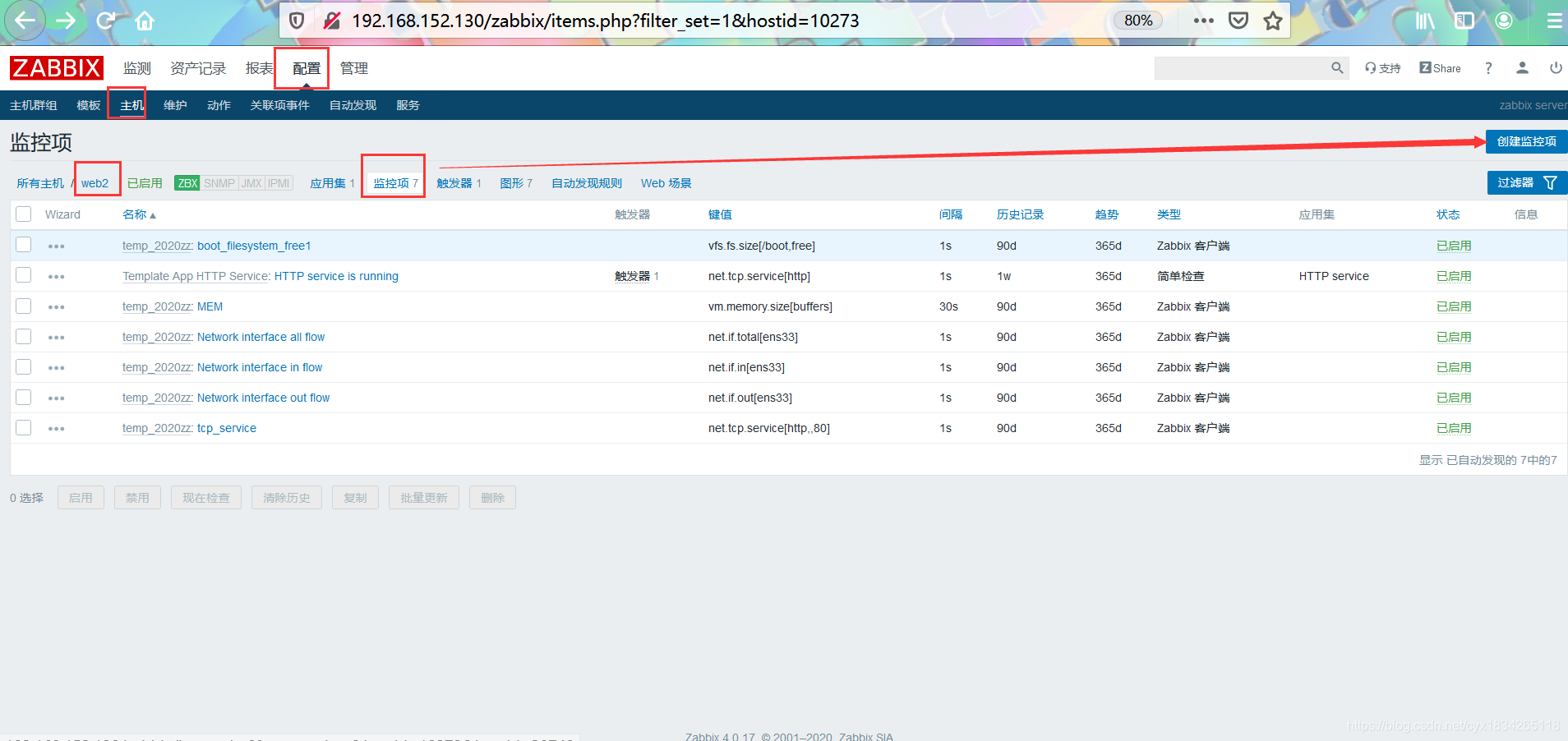This screenshot has height=741, width=1568.
Task: Reload the page with refresh icon
Action: [x=105, y=21]
